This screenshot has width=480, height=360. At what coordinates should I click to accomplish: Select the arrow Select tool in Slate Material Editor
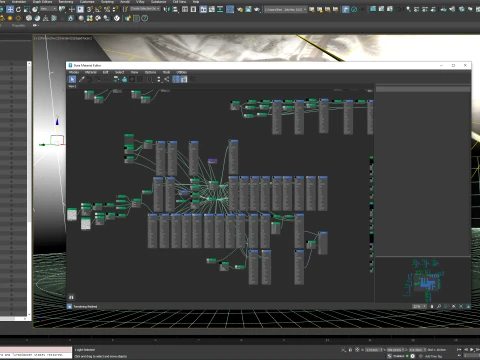(x=72, y=79)
